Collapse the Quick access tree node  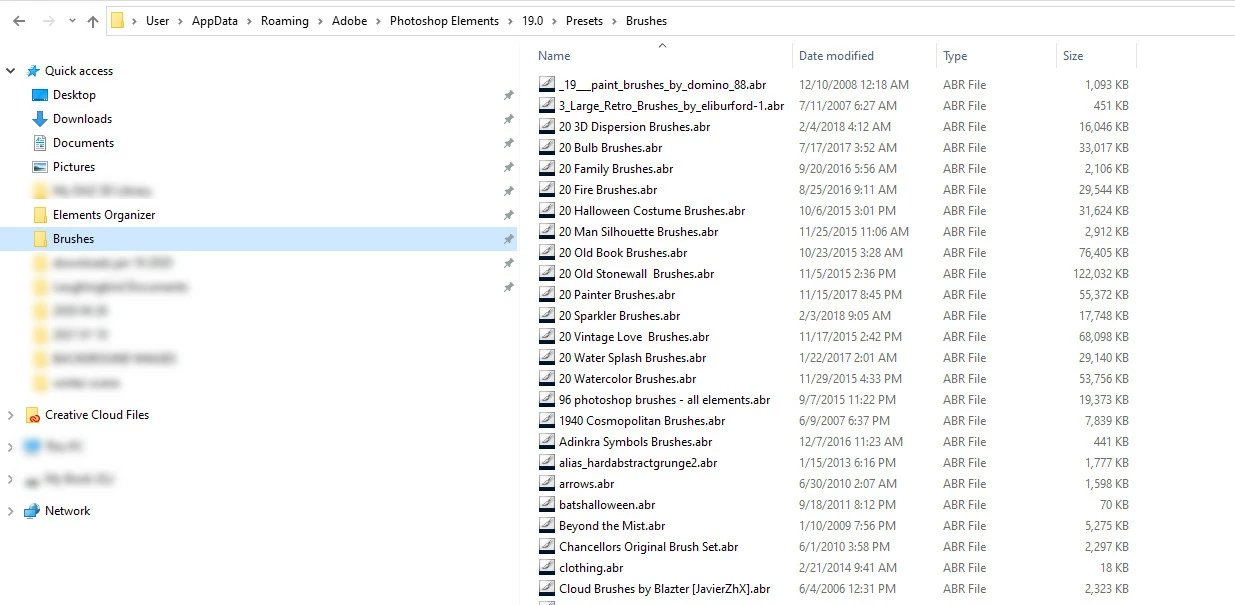click(11, 71)
